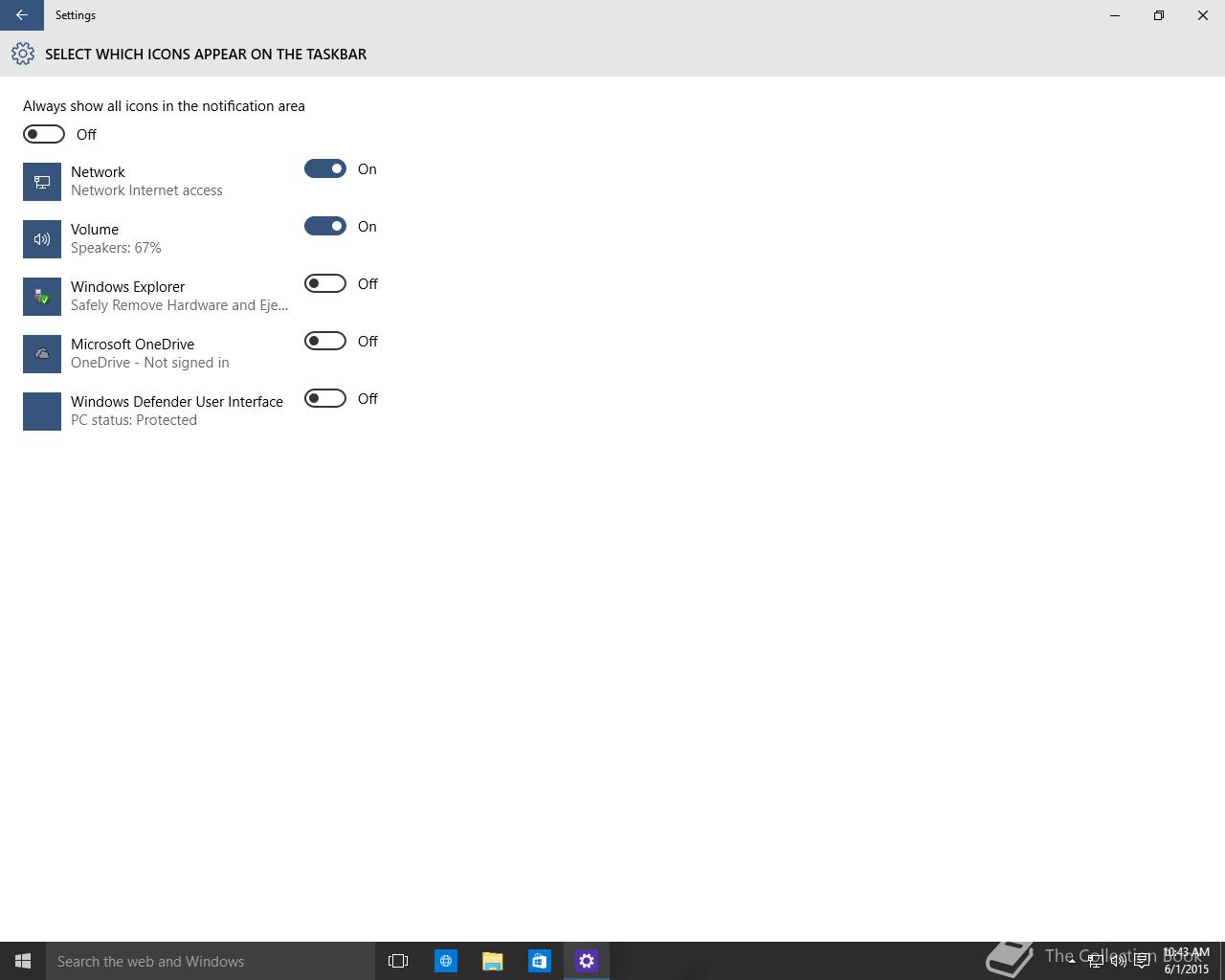1225x980 pixels.
Task: Click the Search the web and Windows box
Action: tap(211, 961)
